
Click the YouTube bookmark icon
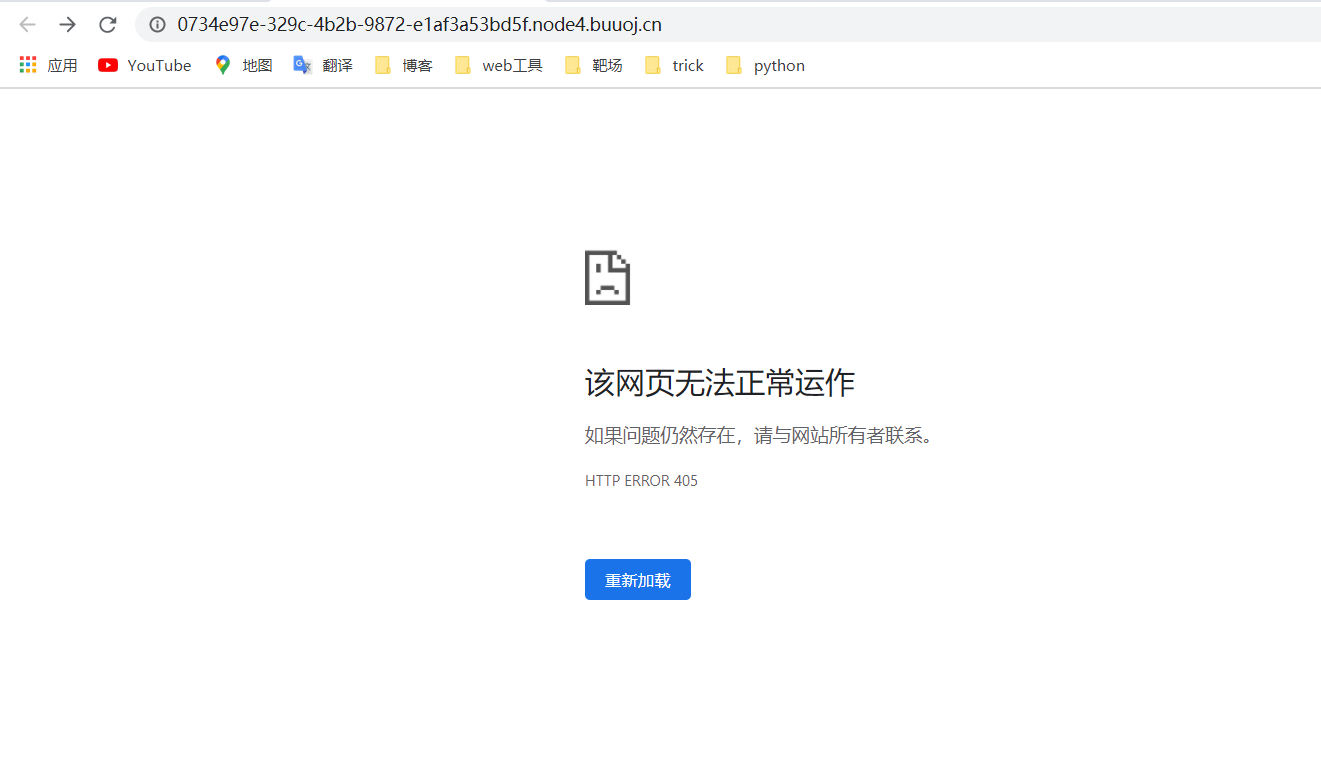(107, 65)
